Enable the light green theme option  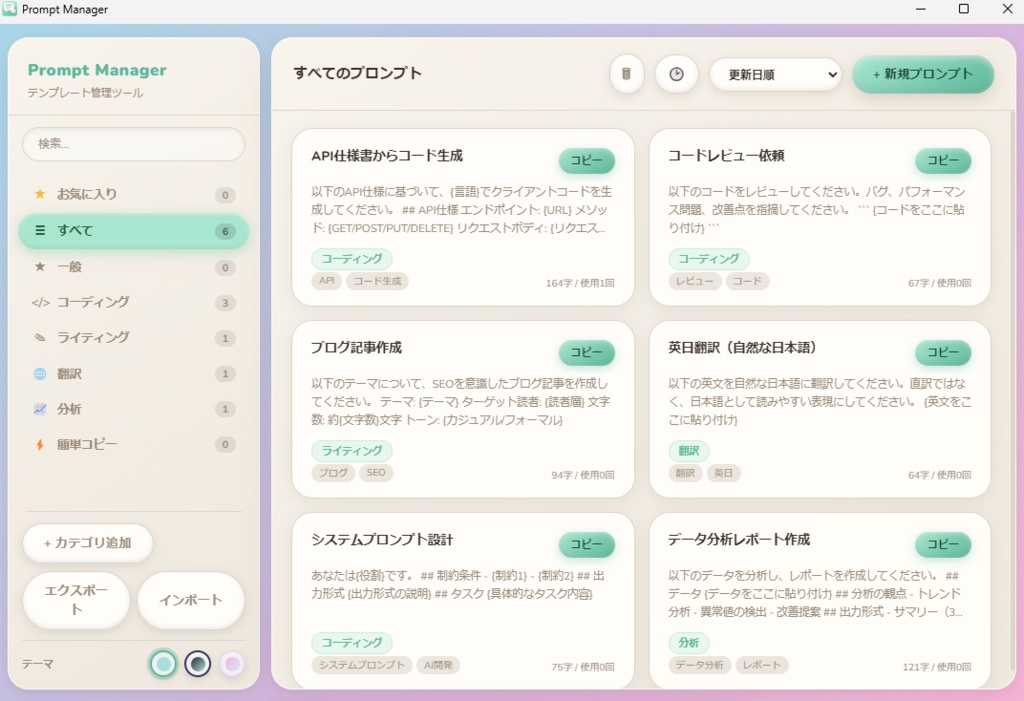tap(163, 663)
